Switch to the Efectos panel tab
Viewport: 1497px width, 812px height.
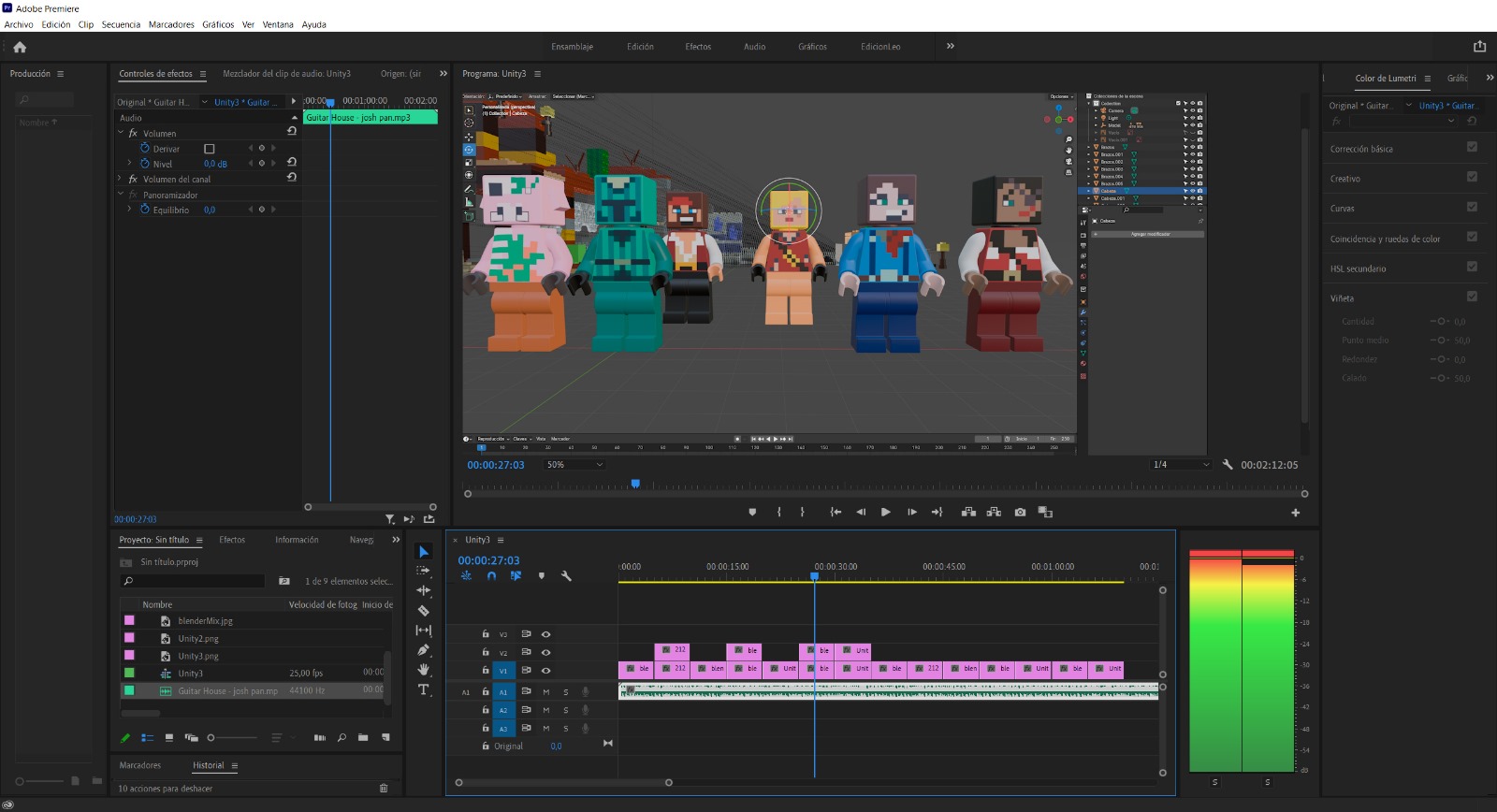point(232,540)
